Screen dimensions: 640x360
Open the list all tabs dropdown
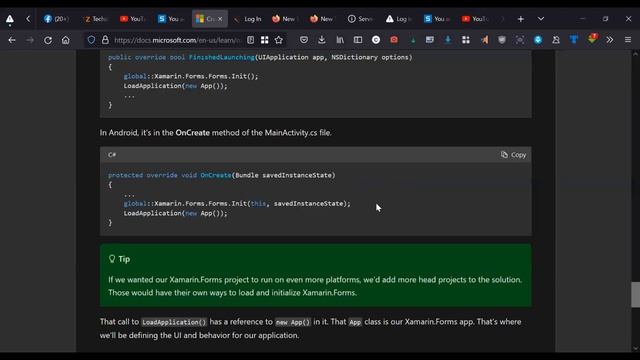tap(540, 19)
